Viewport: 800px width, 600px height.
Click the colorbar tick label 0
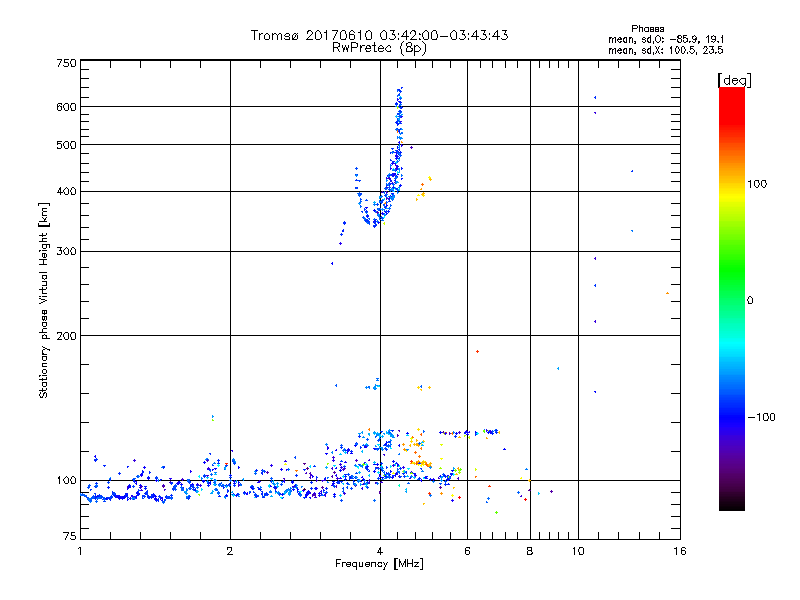[751, 300]
